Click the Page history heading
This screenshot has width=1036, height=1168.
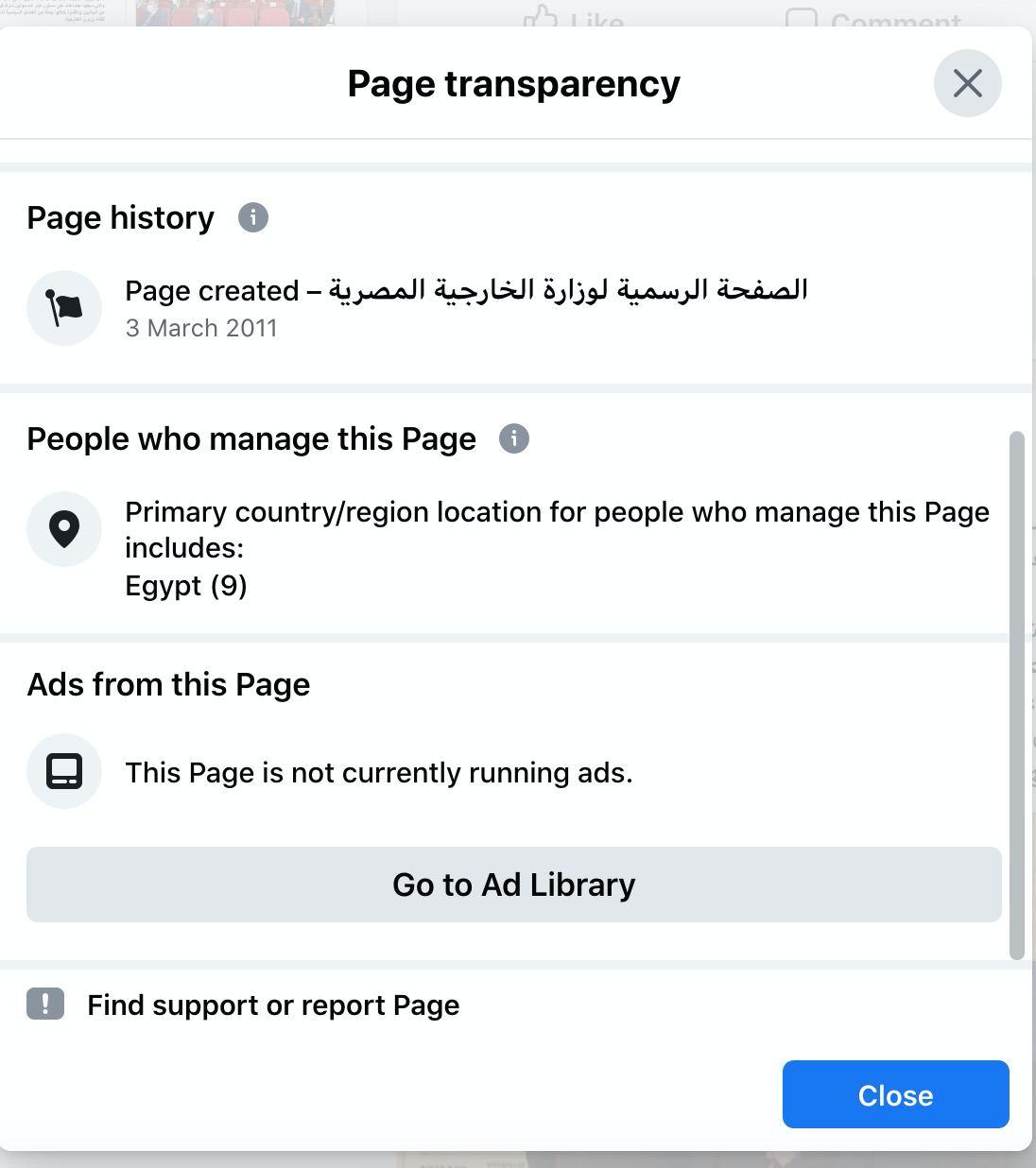click(120, 217)
